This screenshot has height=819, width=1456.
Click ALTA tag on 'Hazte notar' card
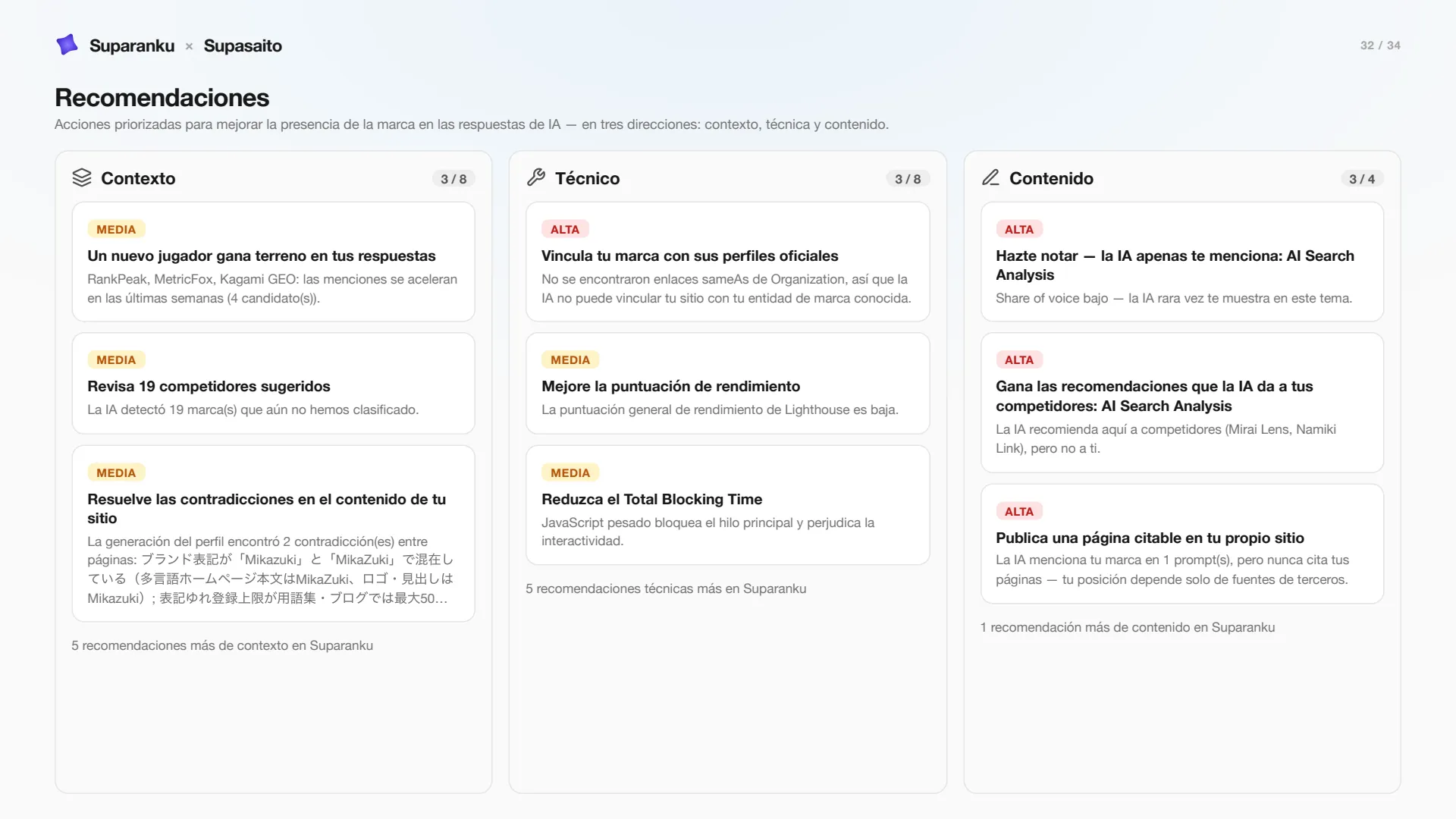pyautogui.click(x=1019, y=229)
